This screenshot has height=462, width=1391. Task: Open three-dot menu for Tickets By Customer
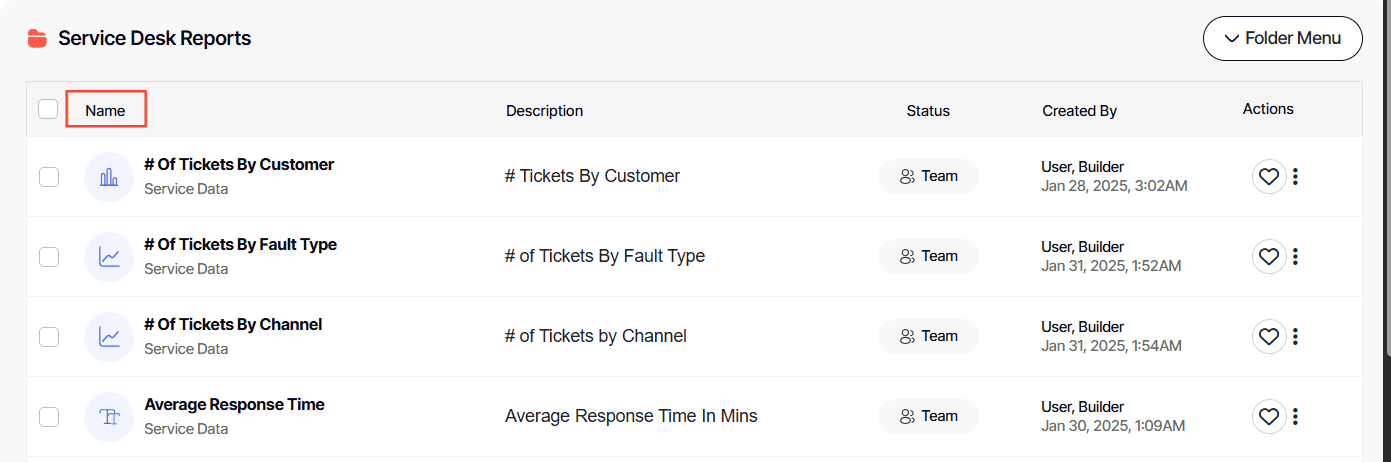click(1295, 177)
